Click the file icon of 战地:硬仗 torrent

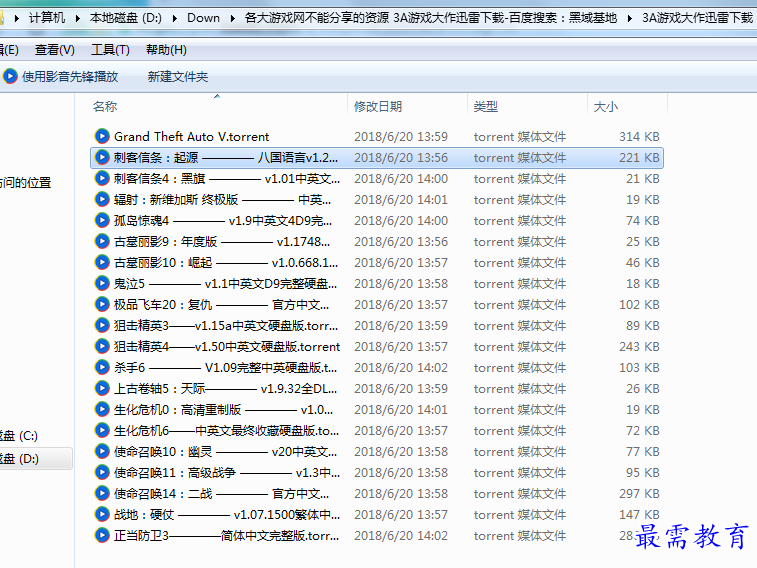click(102, 514)
